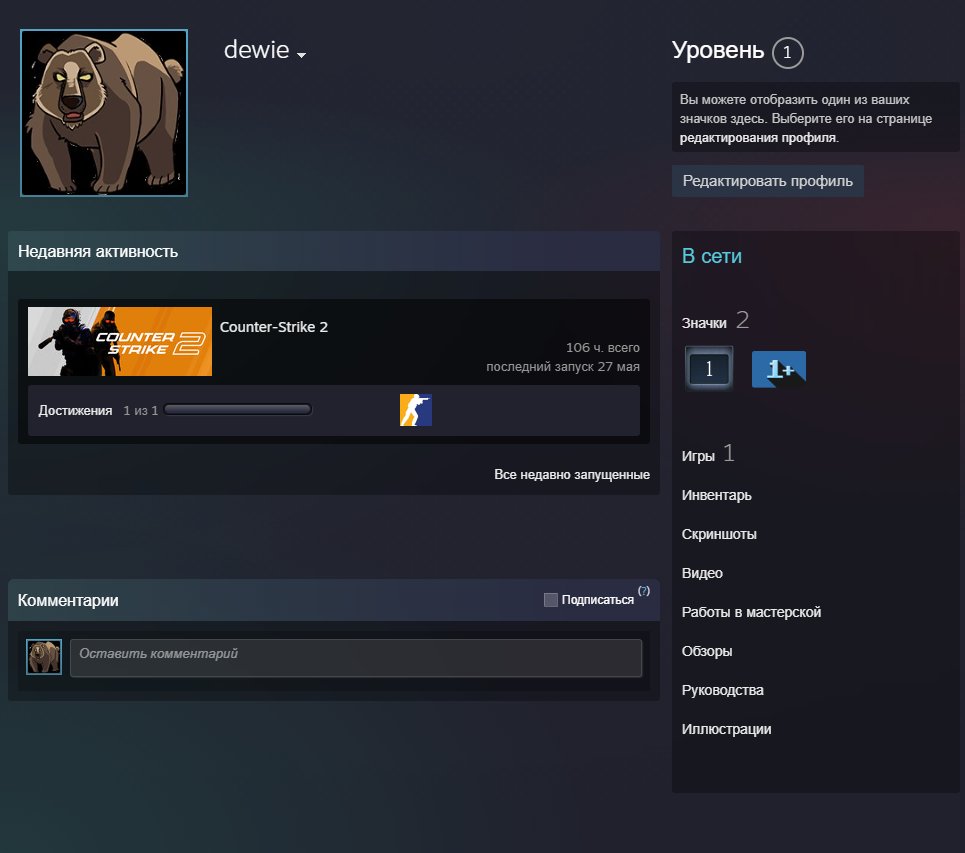Open the Counter-Strike 2 title link

[x=274, y=327]
